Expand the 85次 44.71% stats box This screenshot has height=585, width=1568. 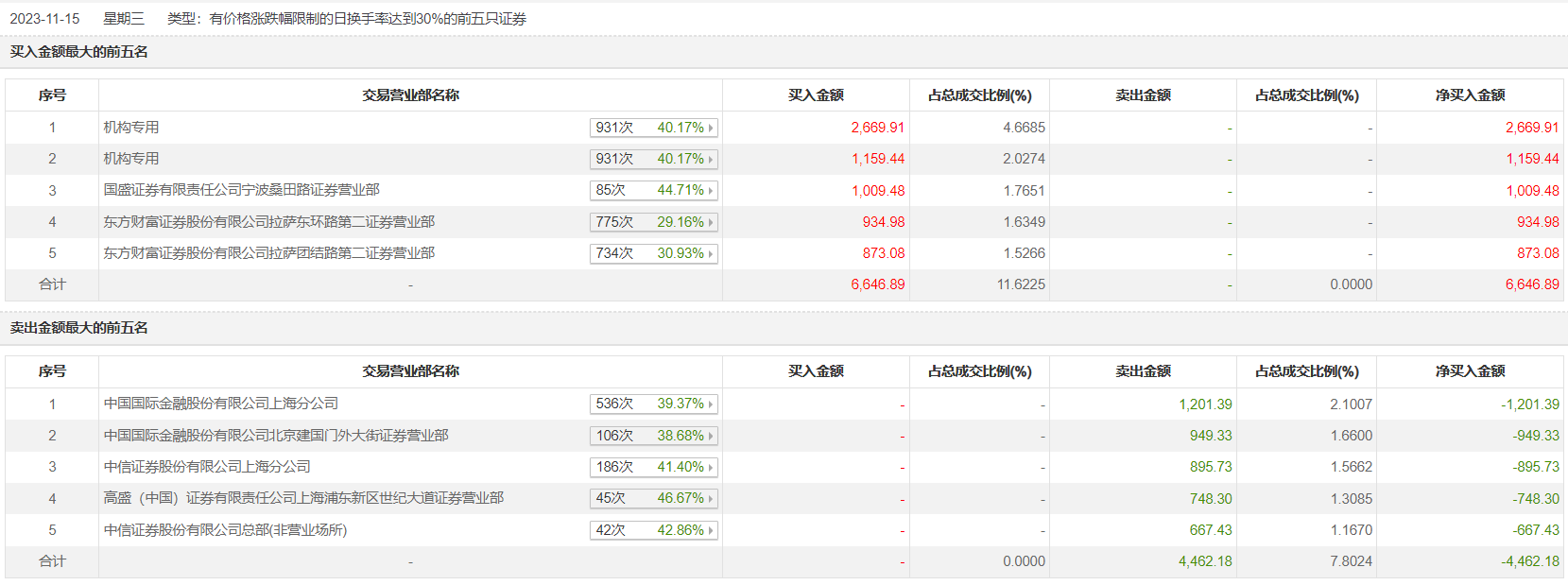tap(653, 191)
